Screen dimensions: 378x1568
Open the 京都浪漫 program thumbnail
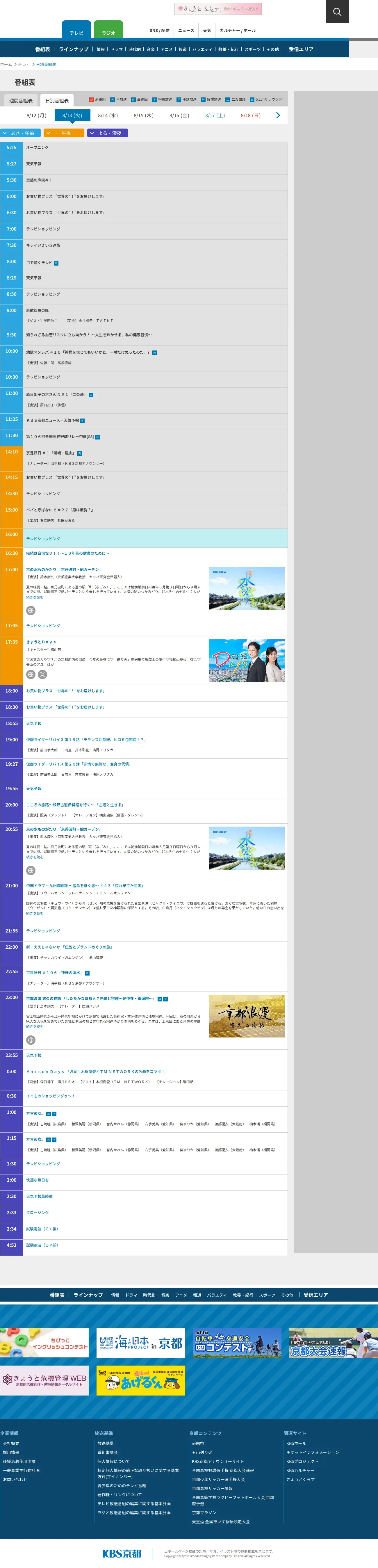tap(247, 1016)
